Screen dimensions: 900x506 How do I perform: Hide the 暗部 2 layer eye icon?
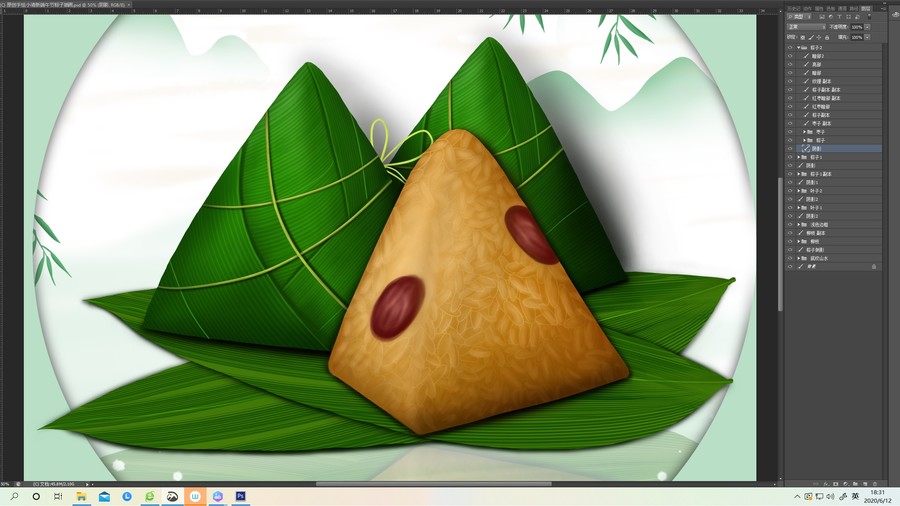[790, 56]
